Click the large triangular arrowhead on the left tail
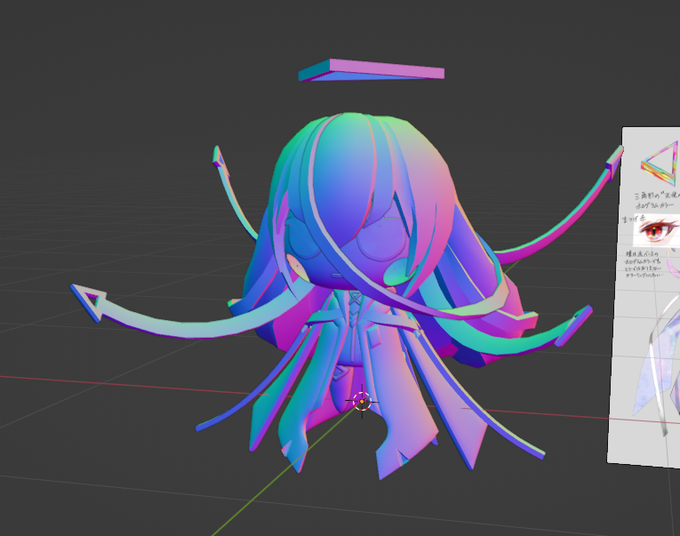 tap(90, 301)
